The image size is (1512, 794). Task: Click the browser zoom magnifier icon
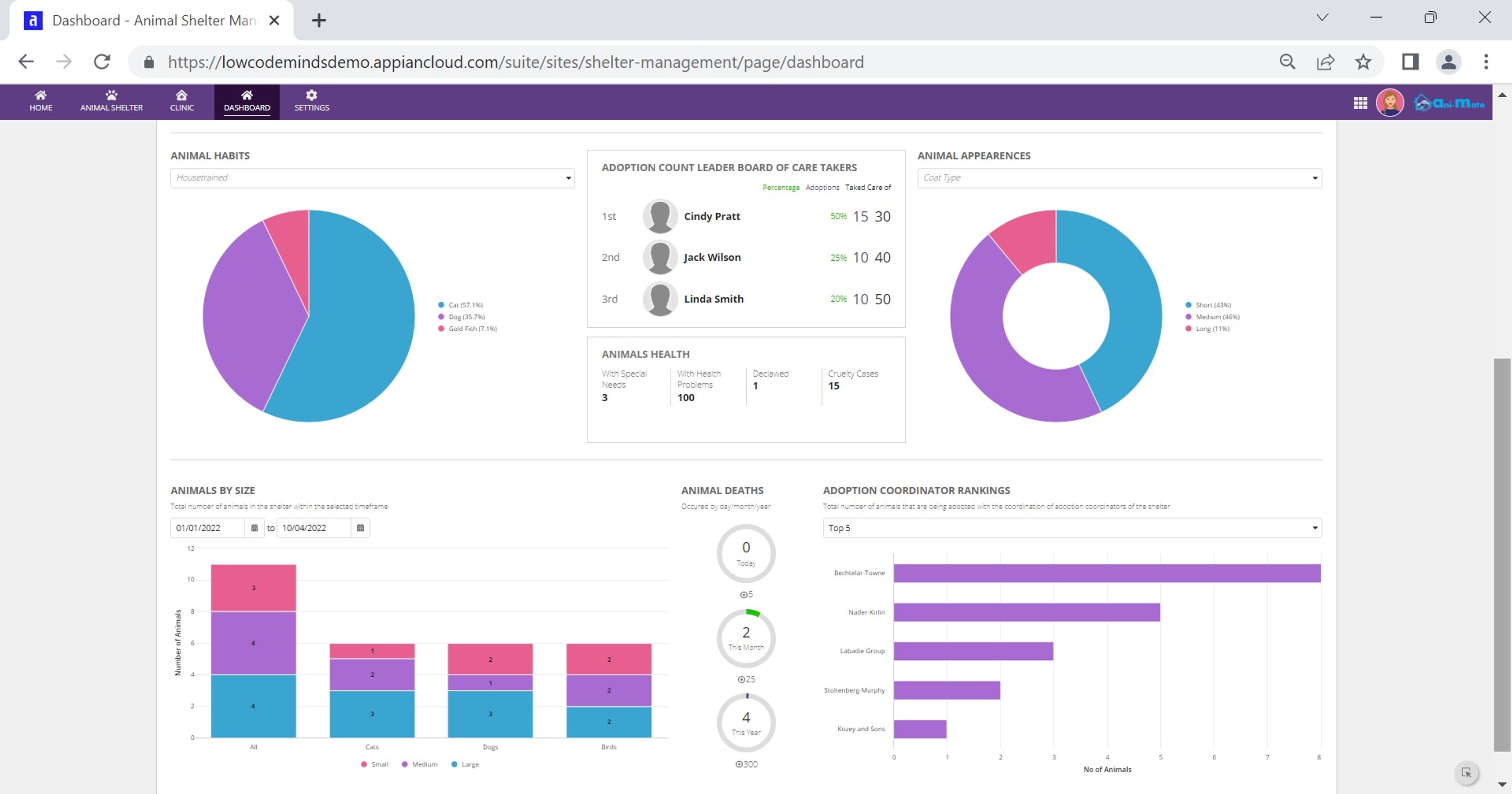coord(1287,62)
